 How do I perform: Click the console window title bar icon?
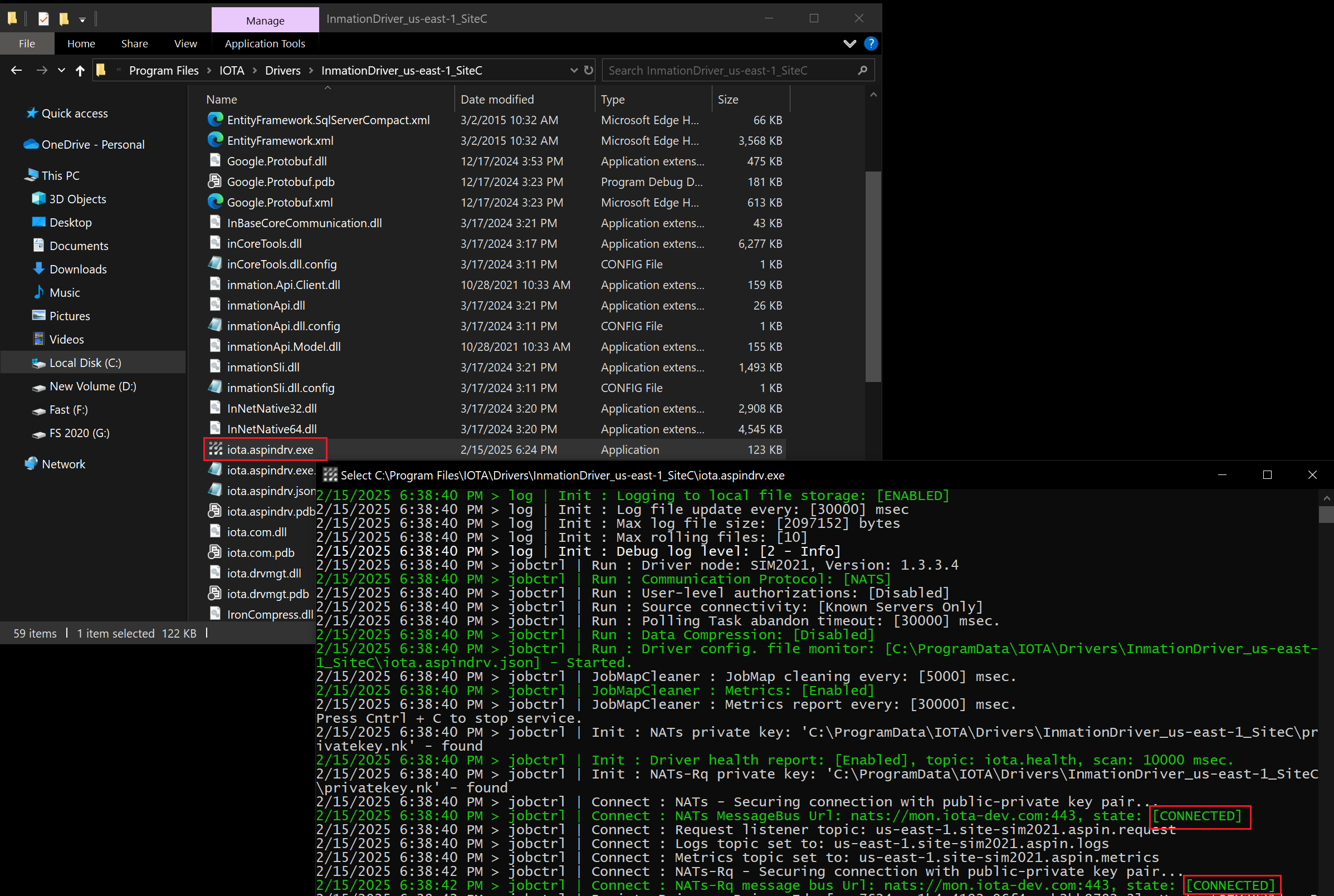330,475
